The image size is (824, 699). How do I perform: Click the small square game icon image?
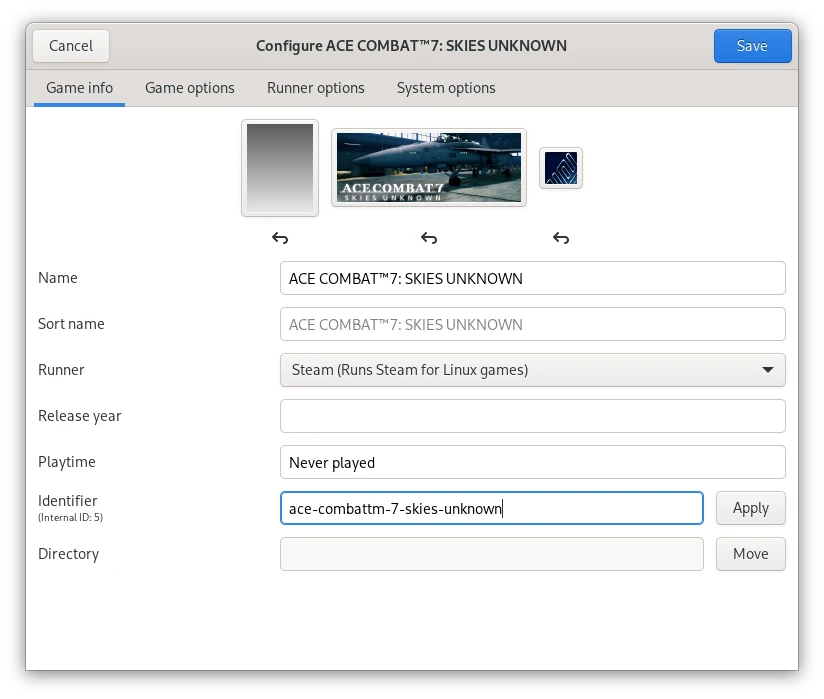point(561,168)
